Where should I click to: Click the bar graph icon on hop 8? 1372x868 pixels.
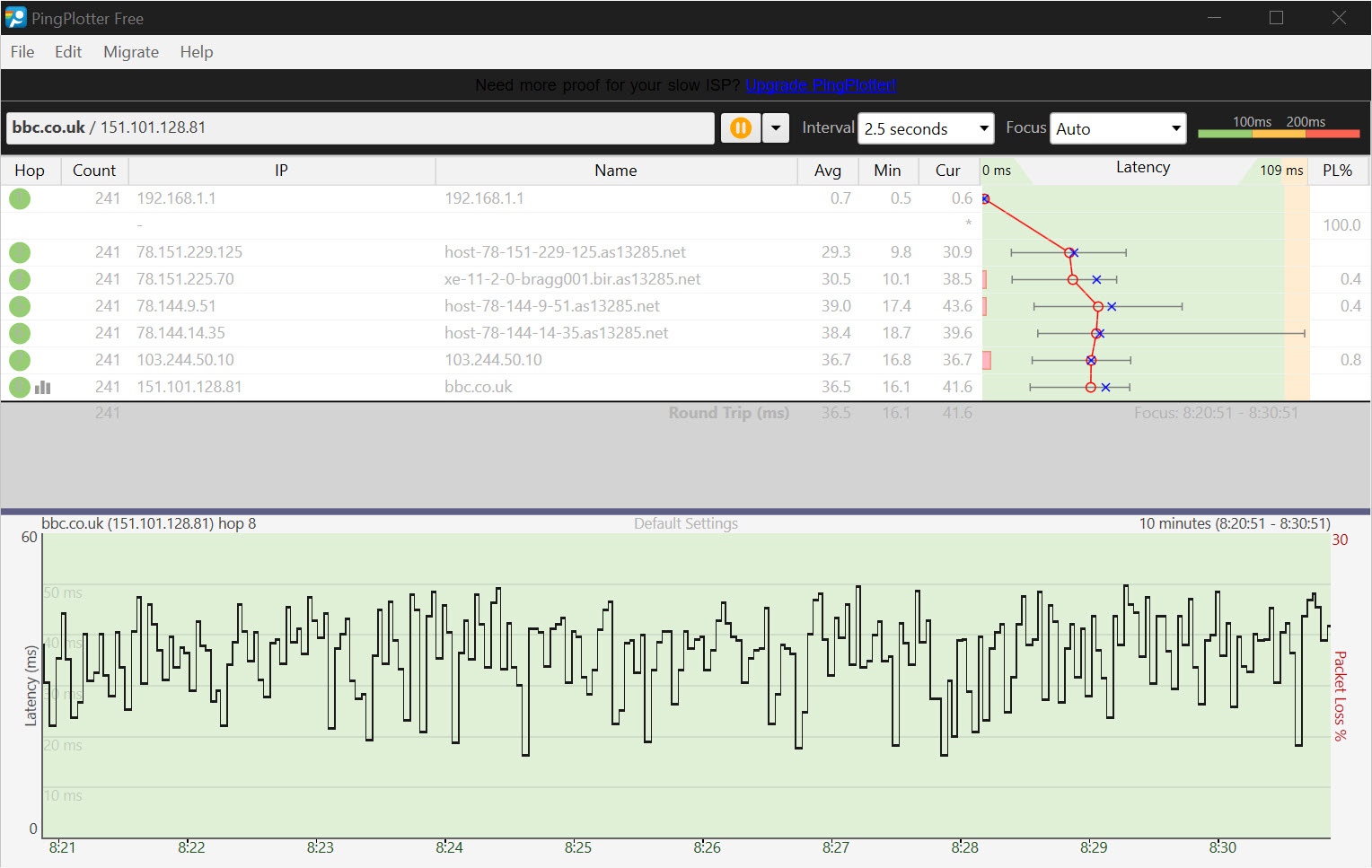(x=42, y=387)
